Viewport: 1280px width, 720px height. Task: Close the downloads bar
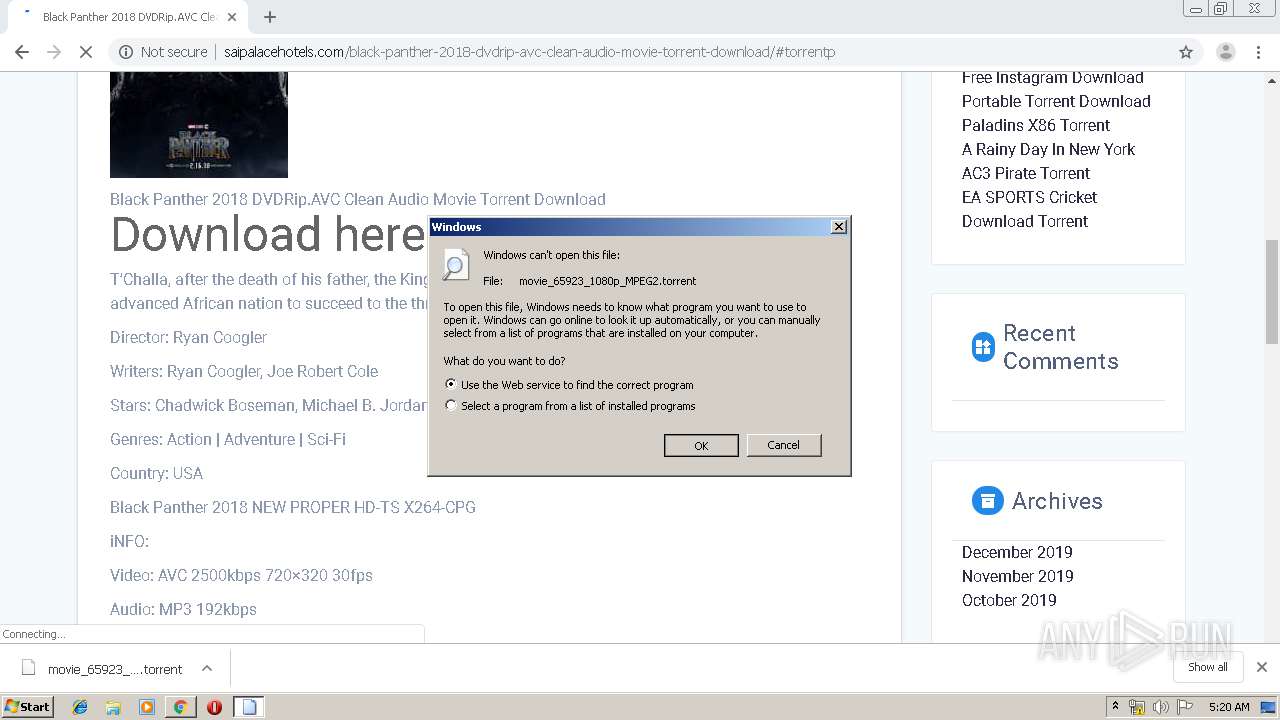pos(1262,667)
